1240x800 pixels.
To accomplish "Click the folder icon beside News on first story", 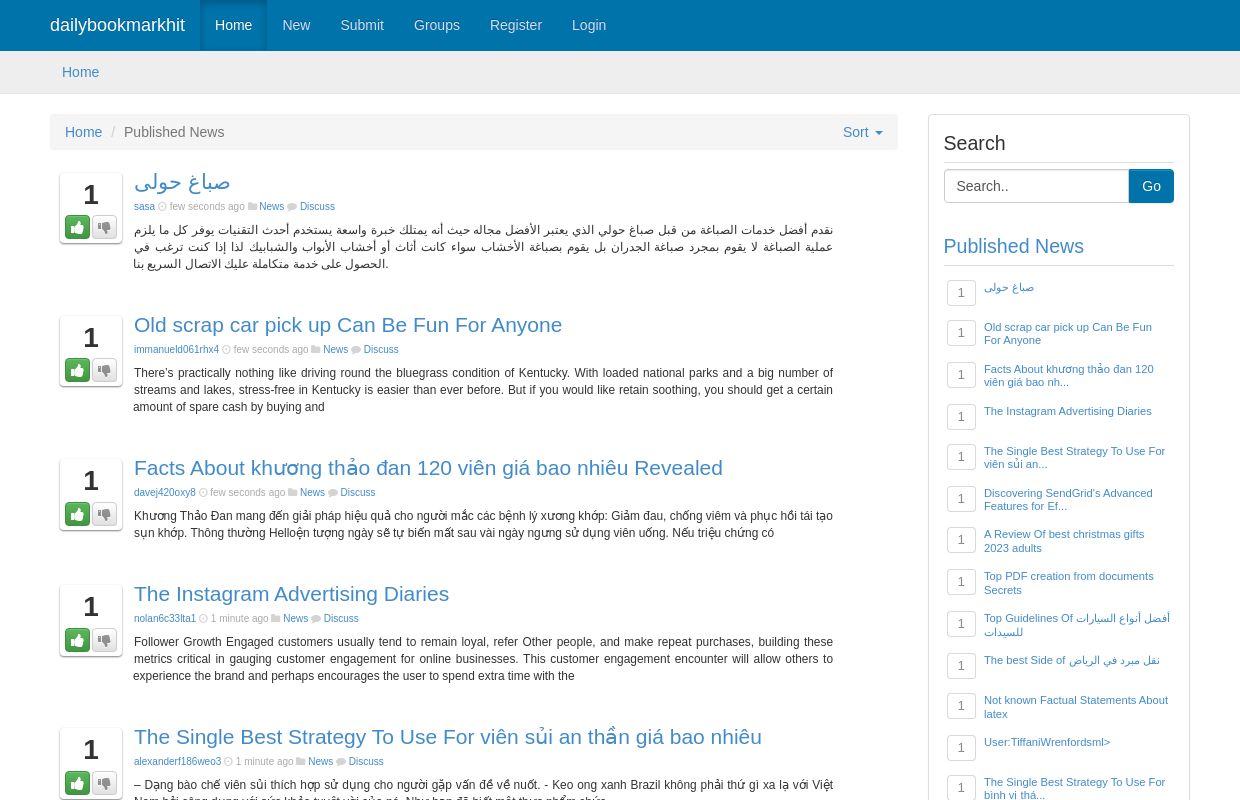I will coord(252,207).
